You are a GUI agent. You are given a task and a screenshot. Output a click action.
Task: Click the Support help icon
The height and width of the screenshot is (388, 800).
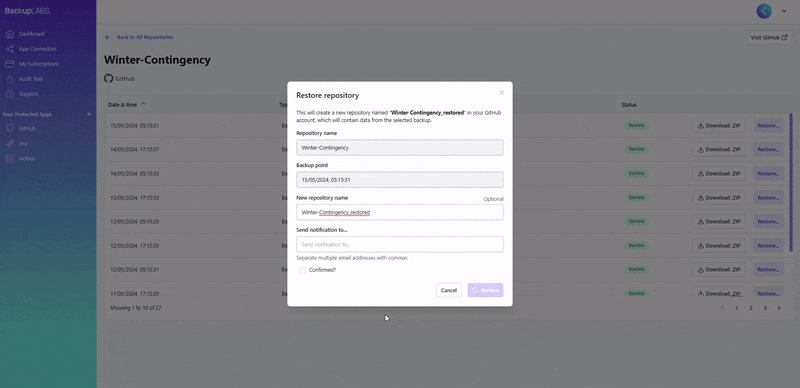10,94
